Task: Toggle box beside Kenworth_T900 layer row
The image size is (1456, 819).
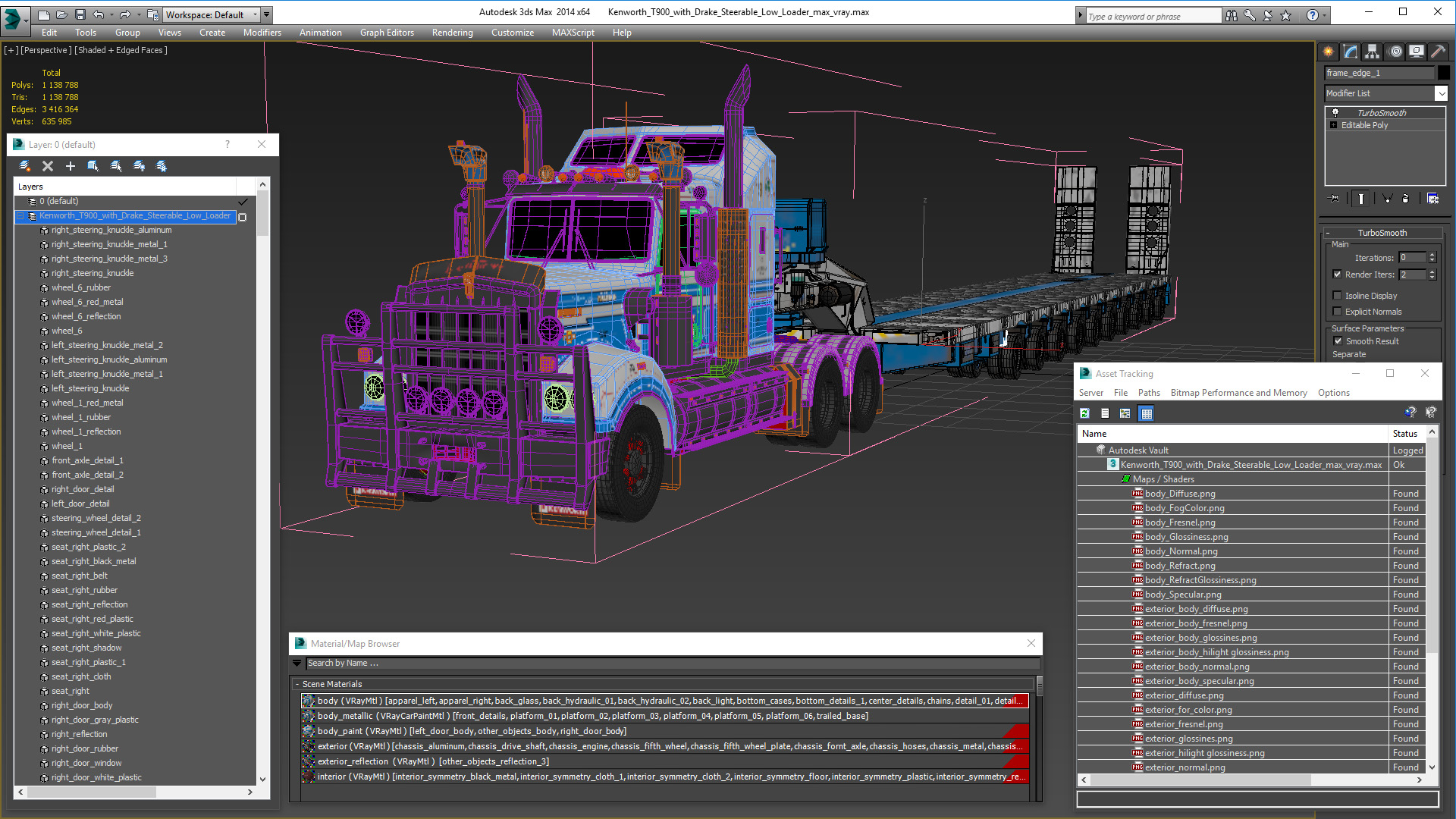Action: (x=243, y=217)
